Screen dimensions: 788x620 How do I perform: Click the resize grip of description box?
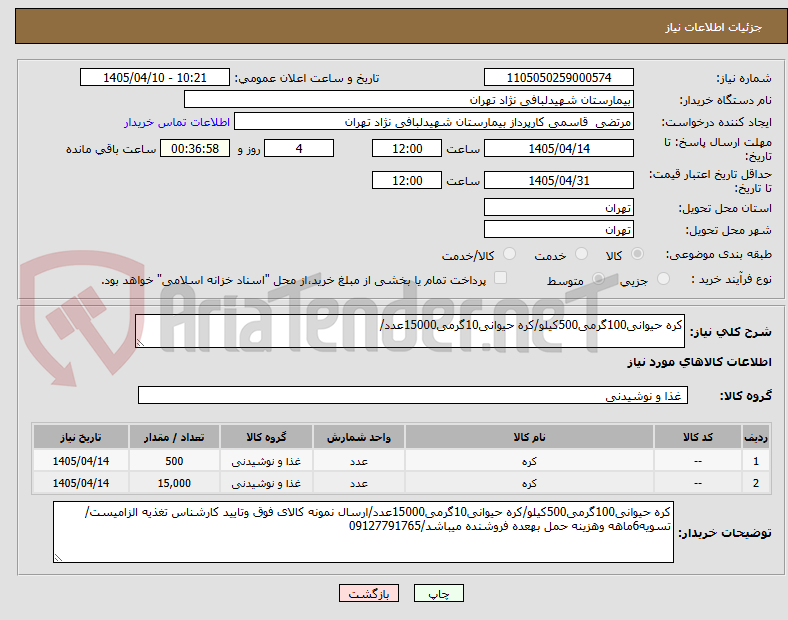(140, 343)
